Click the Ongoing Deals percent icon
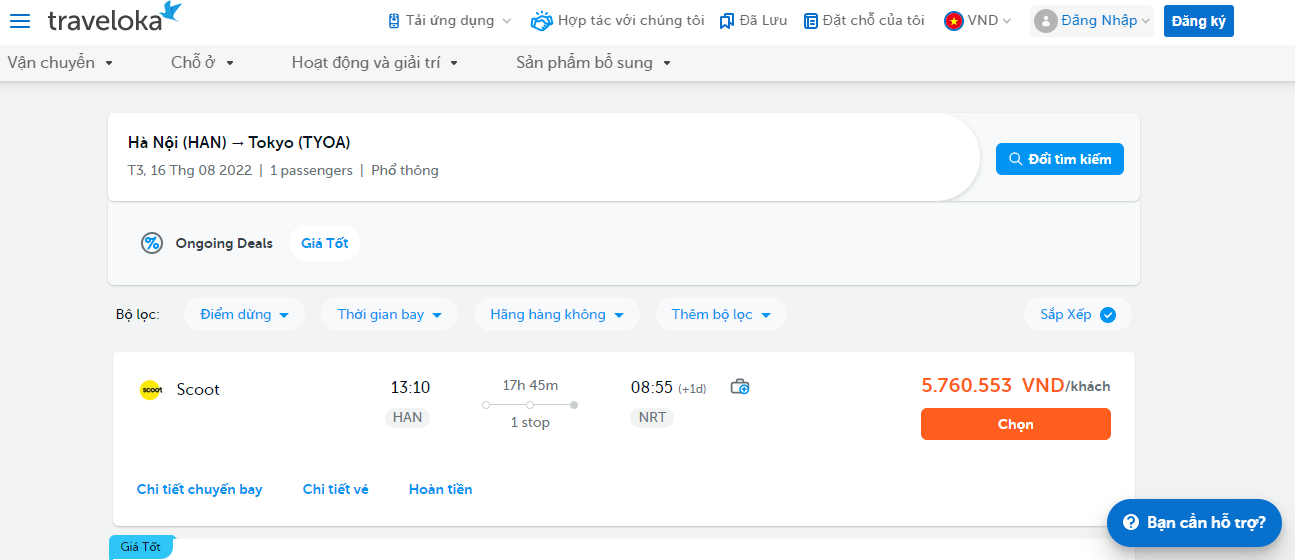Image resolution: width=1295 pixels, height=560 pixels. (152, 243)
